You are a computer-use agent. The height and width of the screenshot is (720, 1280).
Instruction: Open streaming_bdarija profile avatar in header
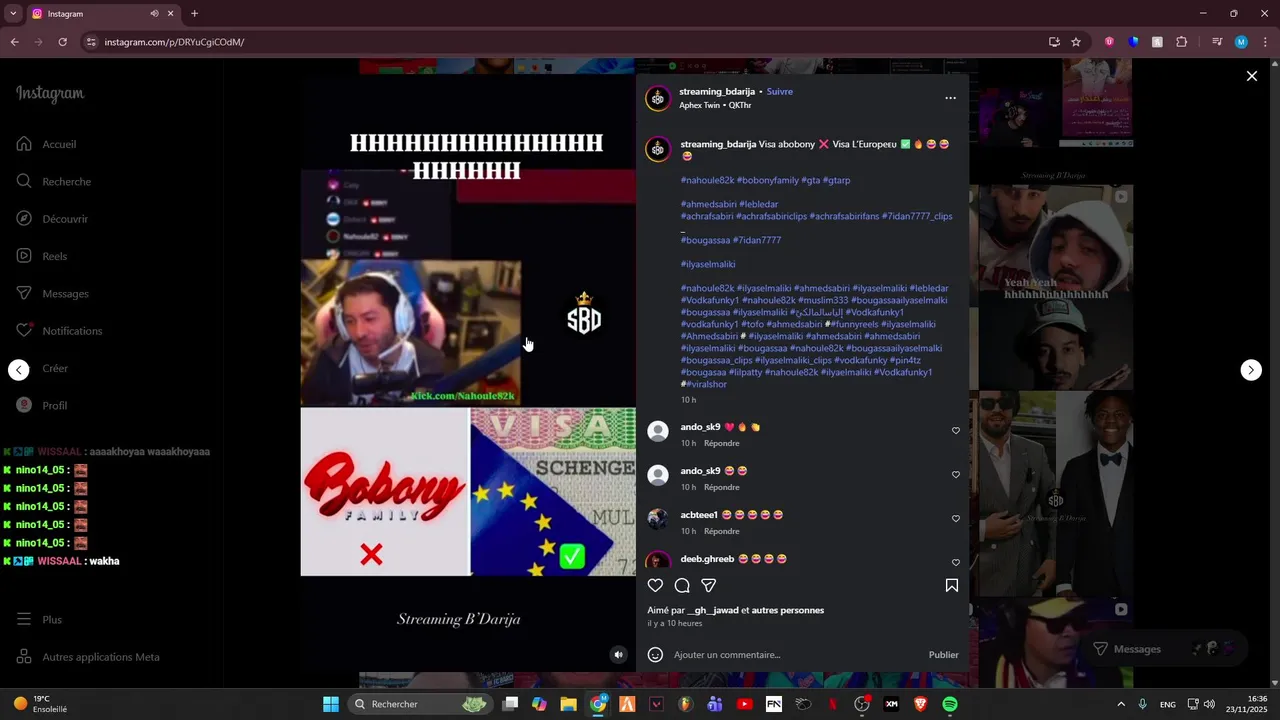(658, 98)
